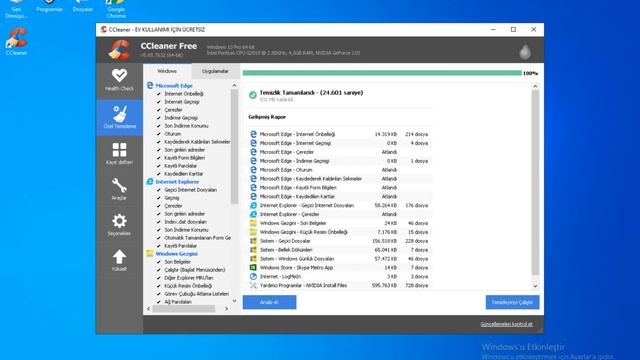Click icon of Internet - LogMeIn row
The image size is (640, 360).
coord(253,276)
